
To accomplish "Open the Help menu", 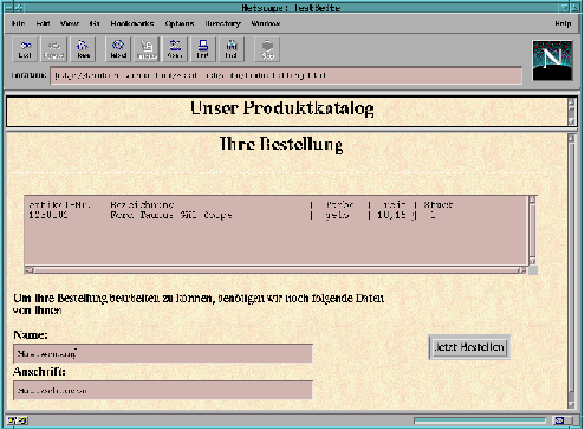I will coord(563,23).
